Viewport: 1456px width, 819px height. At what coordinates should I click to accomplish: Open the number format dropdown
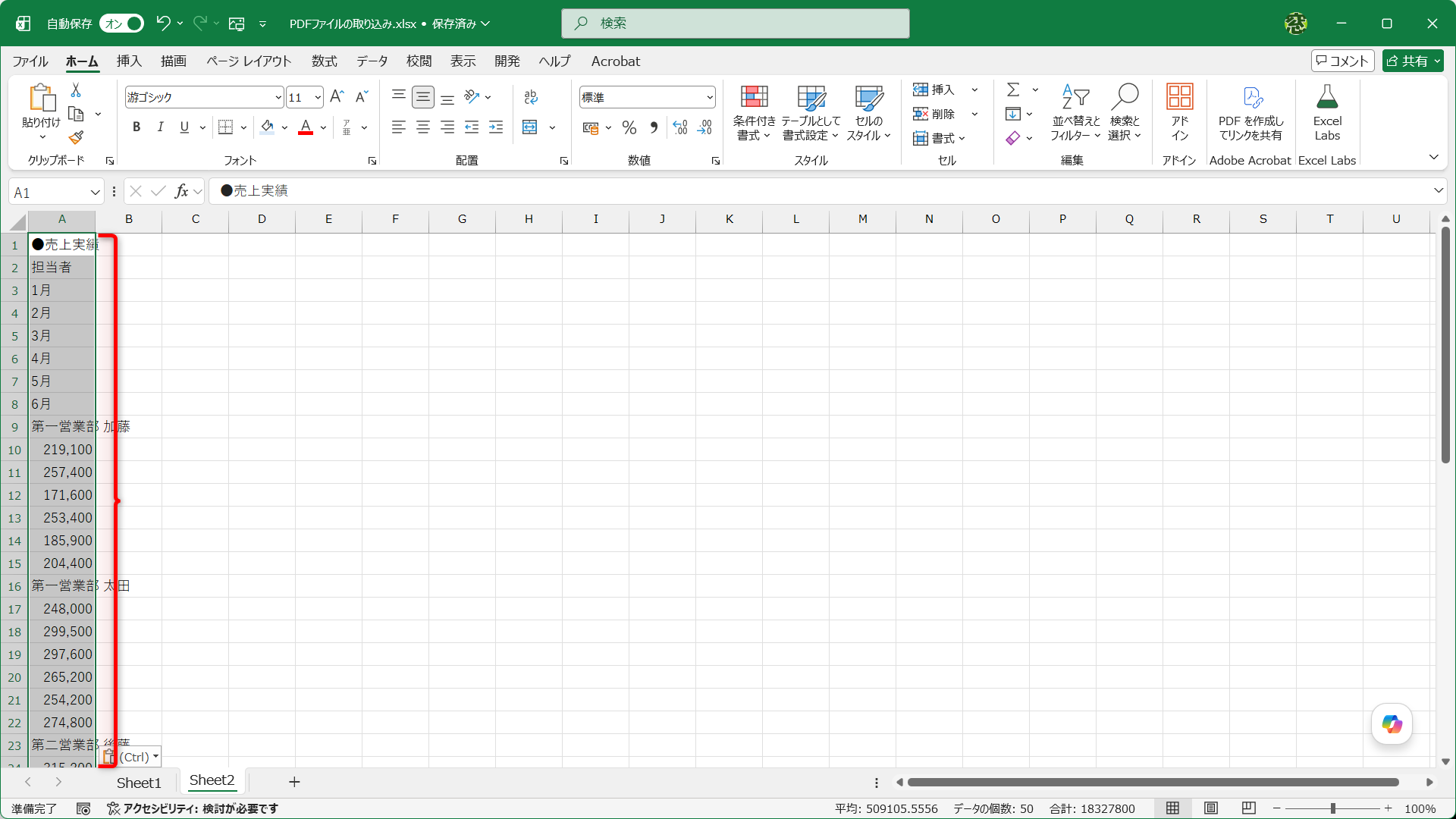[x=709, y=97]
